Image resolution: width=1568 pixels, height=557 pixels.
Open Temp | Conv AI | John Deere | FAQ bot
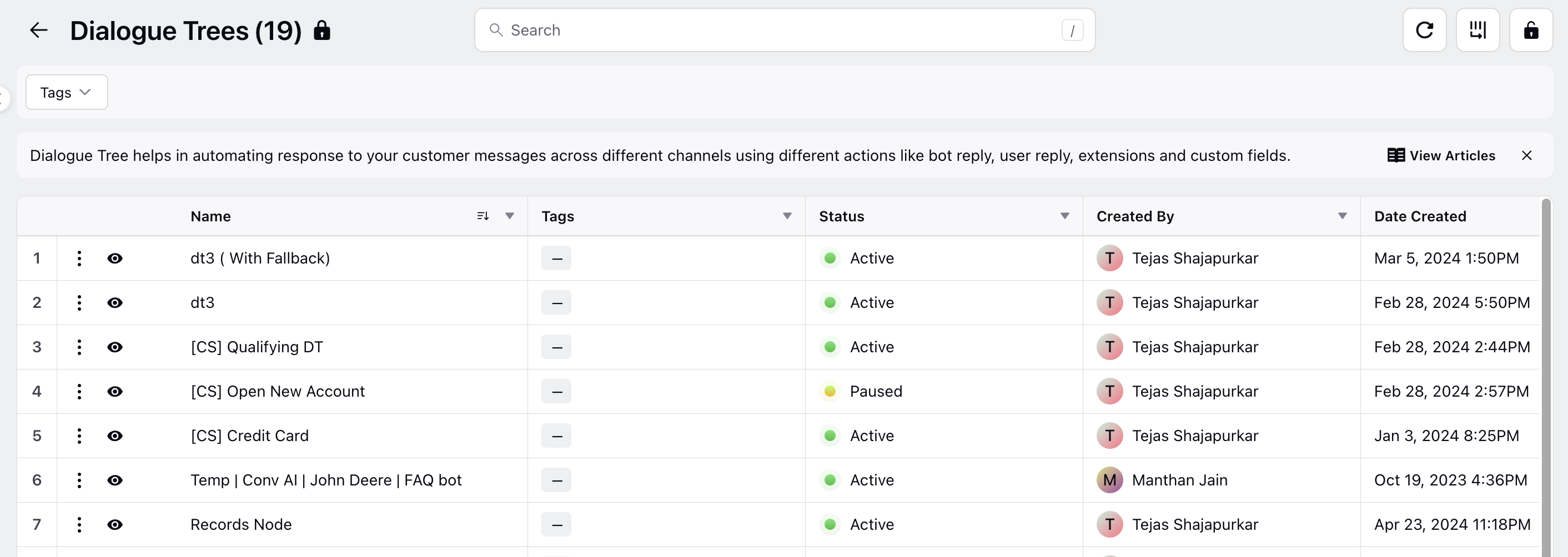pos(326,480)
